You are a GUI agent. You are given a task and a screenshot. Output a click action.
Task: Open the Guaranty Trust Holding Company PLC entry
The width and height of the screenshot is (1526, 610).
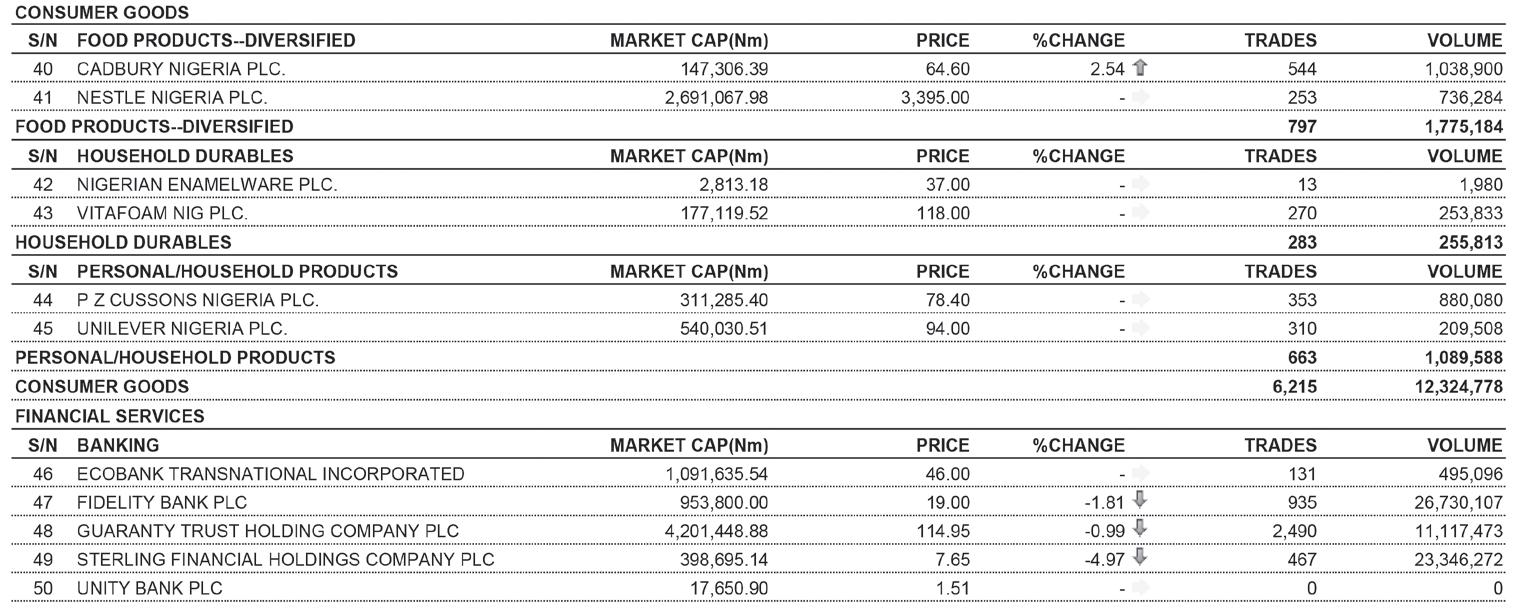[268, 531]
